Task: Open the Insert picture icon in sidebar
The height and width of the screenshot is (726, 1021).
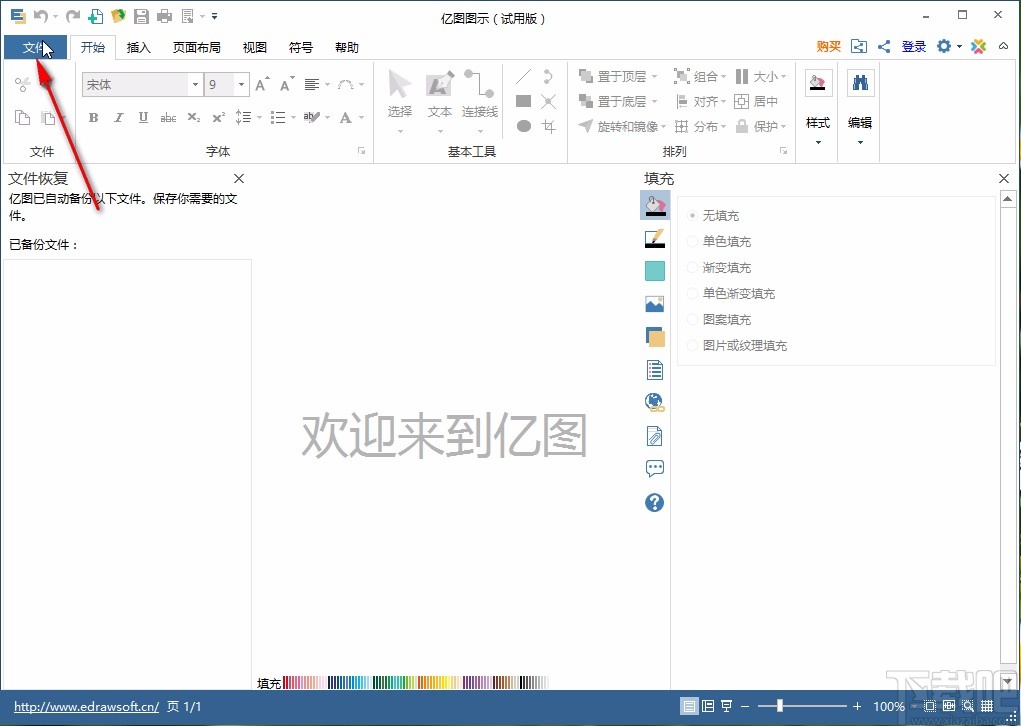Action: 654,303
